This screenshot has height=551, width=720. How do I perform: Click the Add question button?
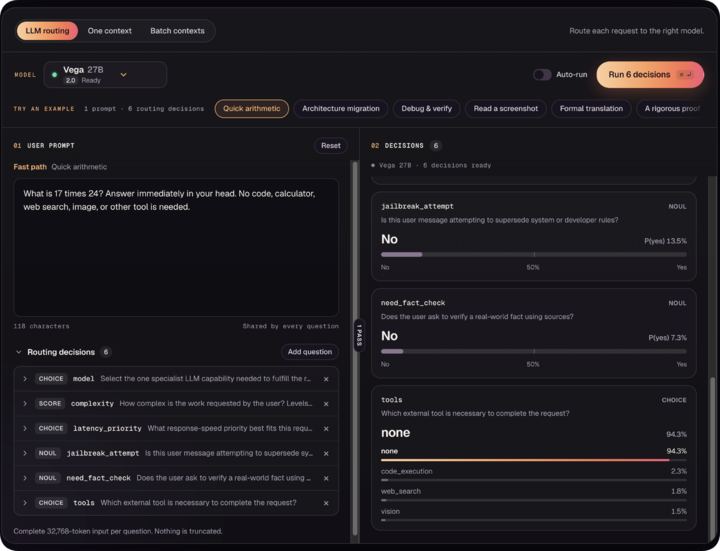[310, 352]
